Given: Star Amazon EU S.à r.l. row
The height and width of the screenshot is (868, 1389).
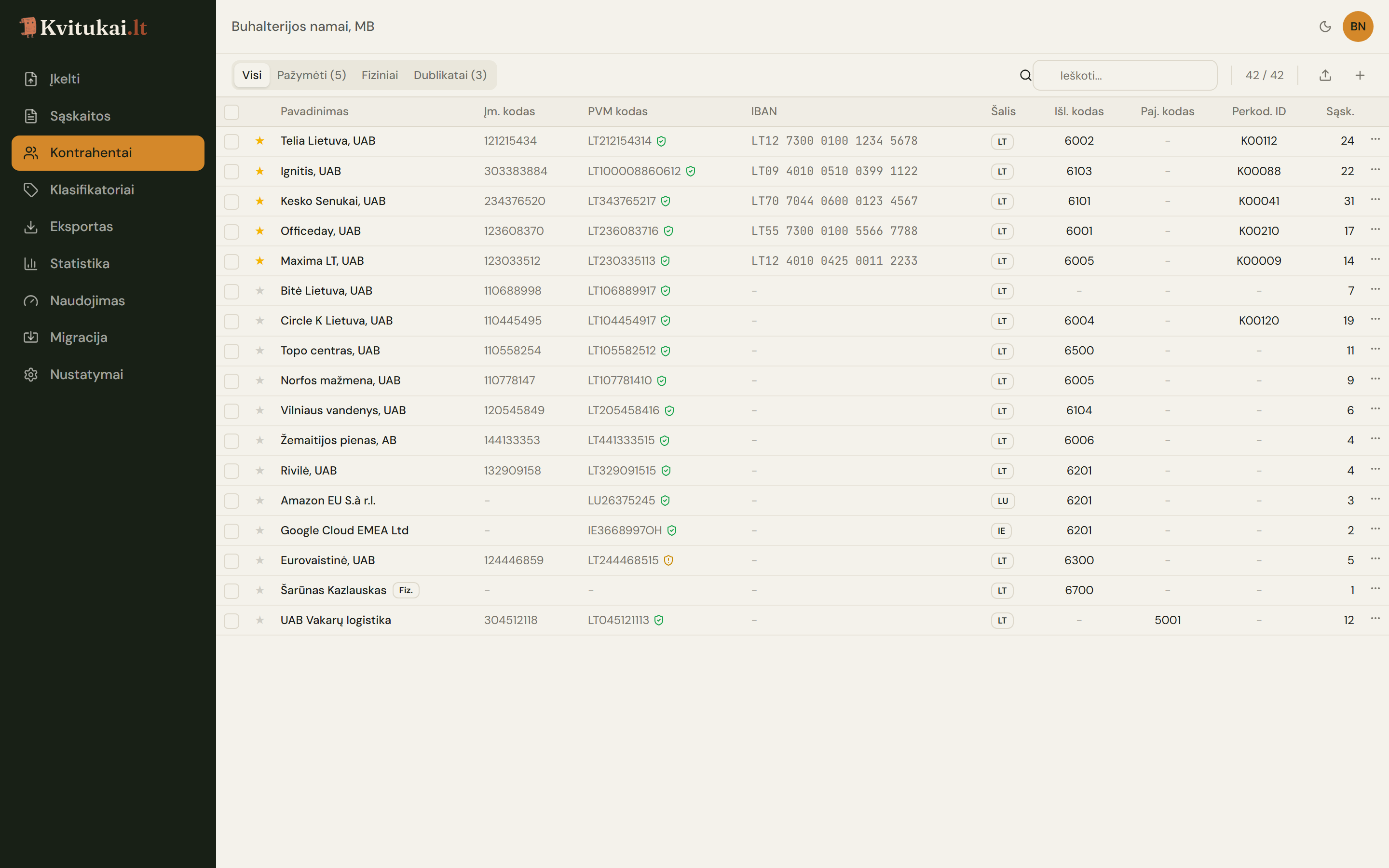Looking at the screenshot, I should (x=260, y=501).
